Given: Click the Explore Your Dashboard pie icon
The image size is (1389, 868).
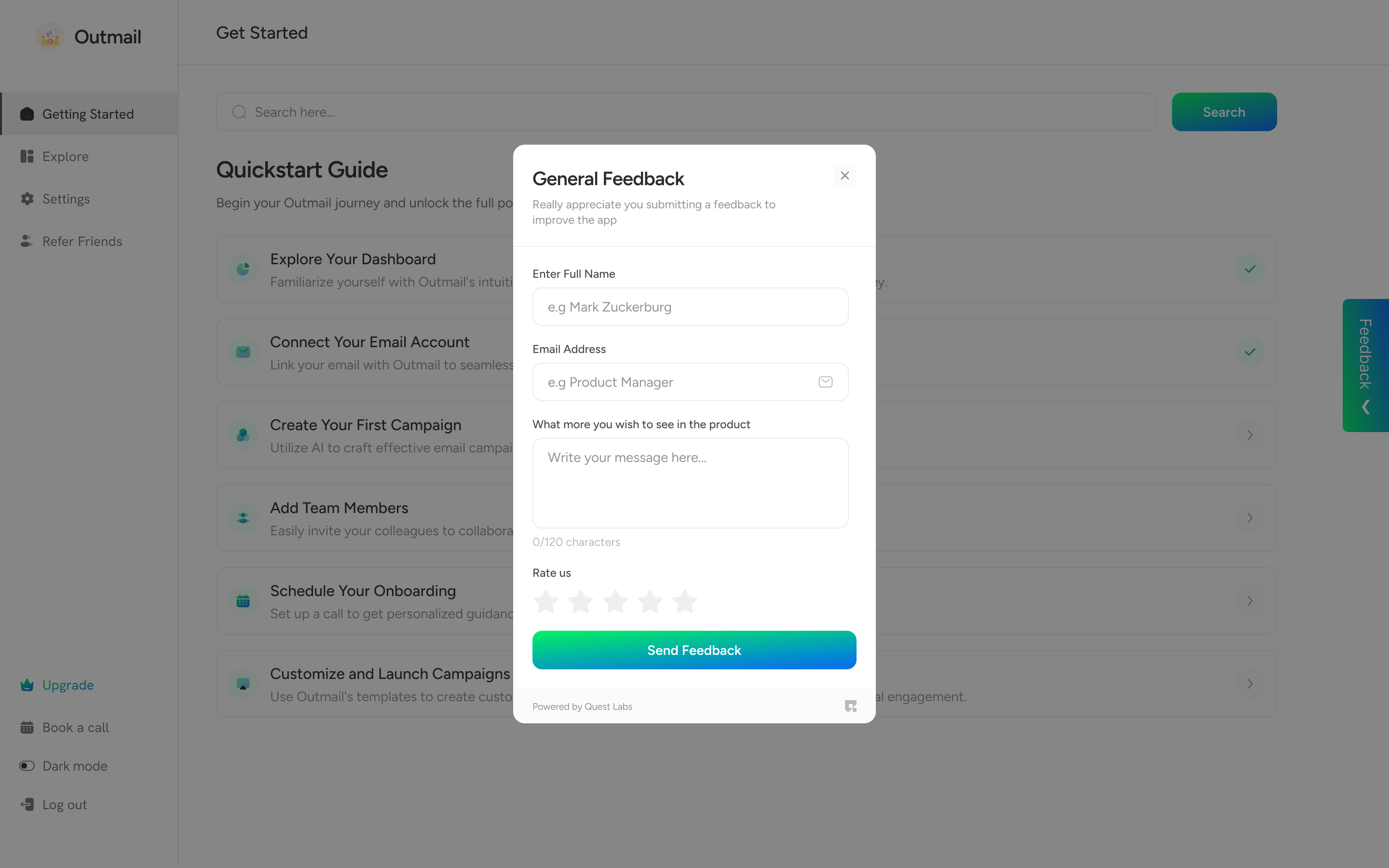Looking at the screenshot, I should point(243,269).
